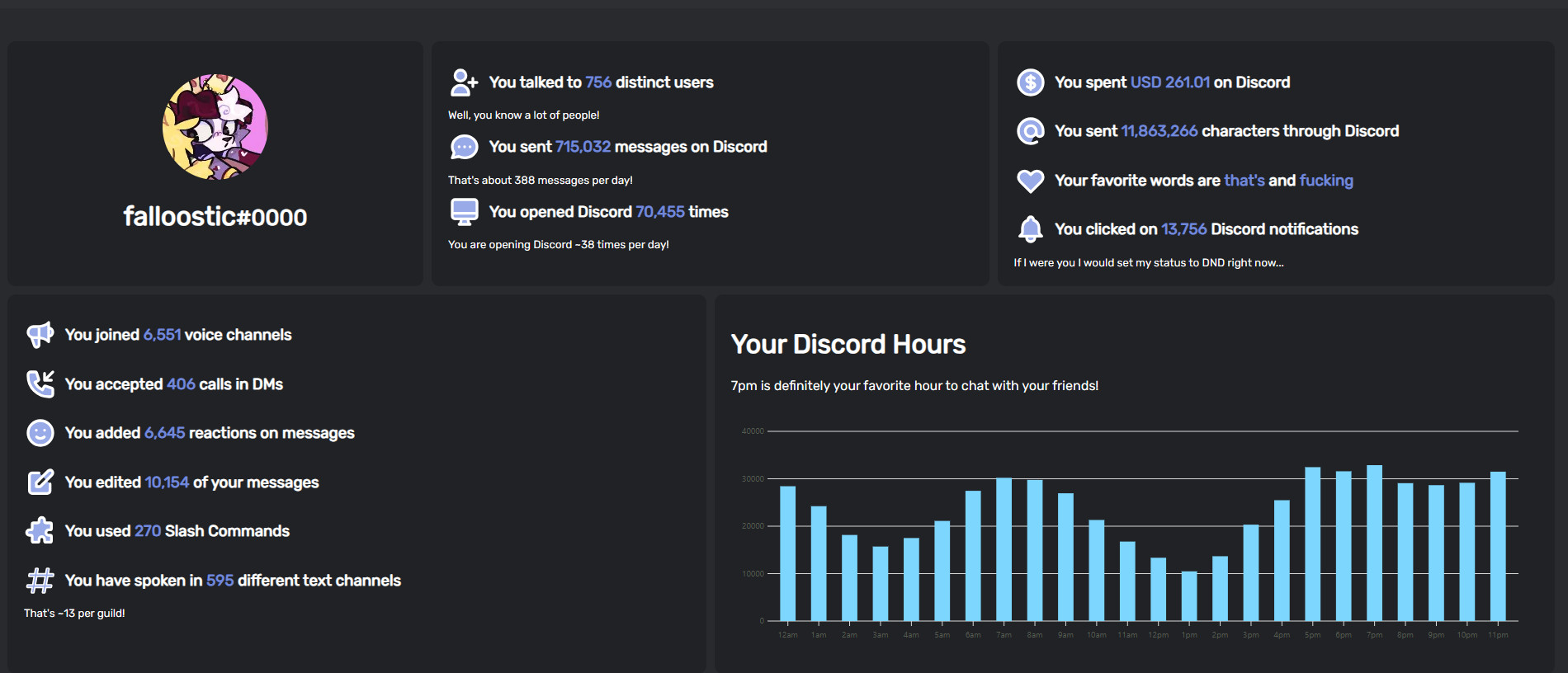The height and width of the screenshot is (673, 1568).
Task: Click the 10,154 edited messages number
Action: pos(167,482)
